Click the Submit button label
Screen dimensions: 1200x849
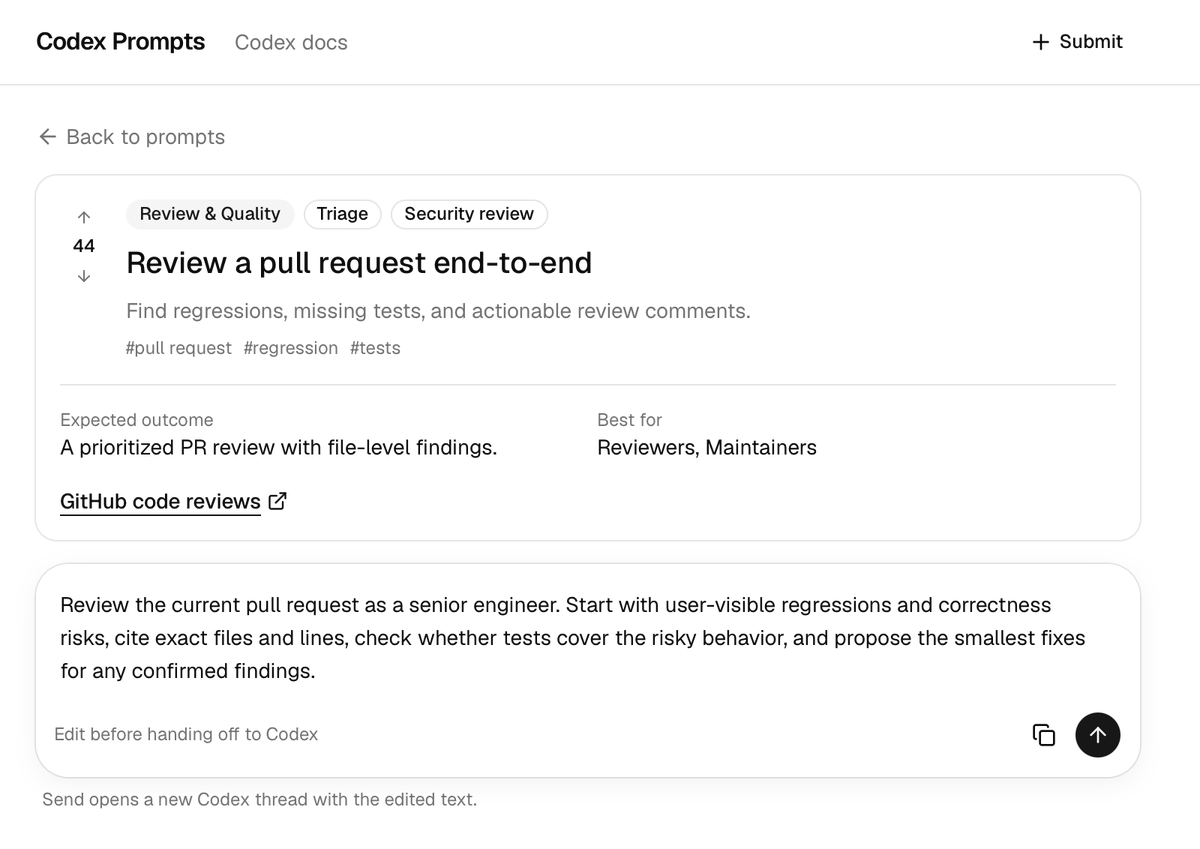(1091, 42)
